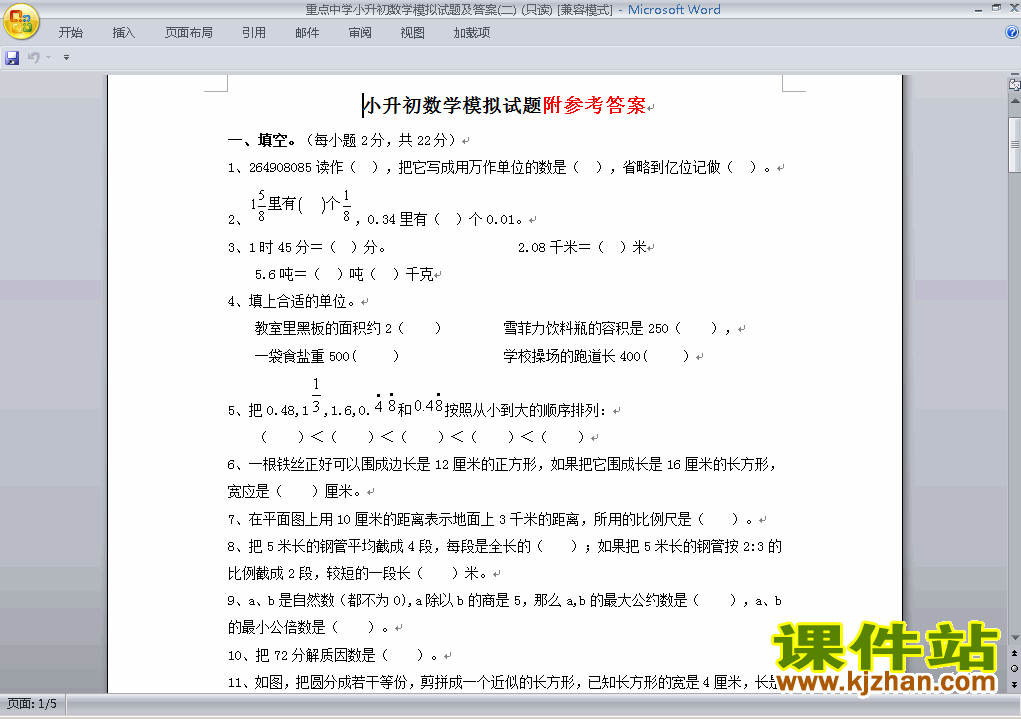The height and width of the screenshot is (719, 1021).
Task: Click the text 6、一根铁丝正好可以围成边长是
Action: point(329,464)
